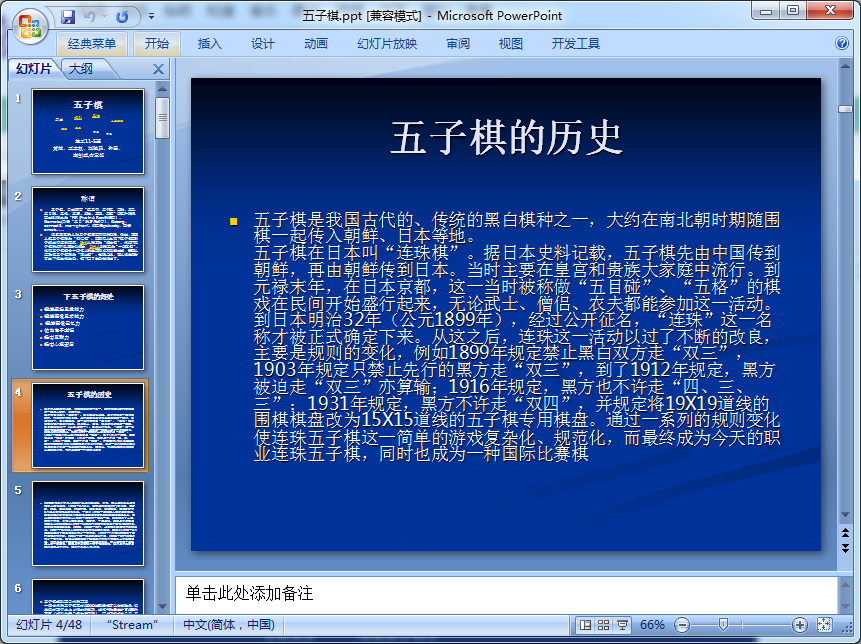The width and height of the screenshot is (861, 644).
Task: Click the notes field 单击此处添加备注
Action: tap(506, 595)
